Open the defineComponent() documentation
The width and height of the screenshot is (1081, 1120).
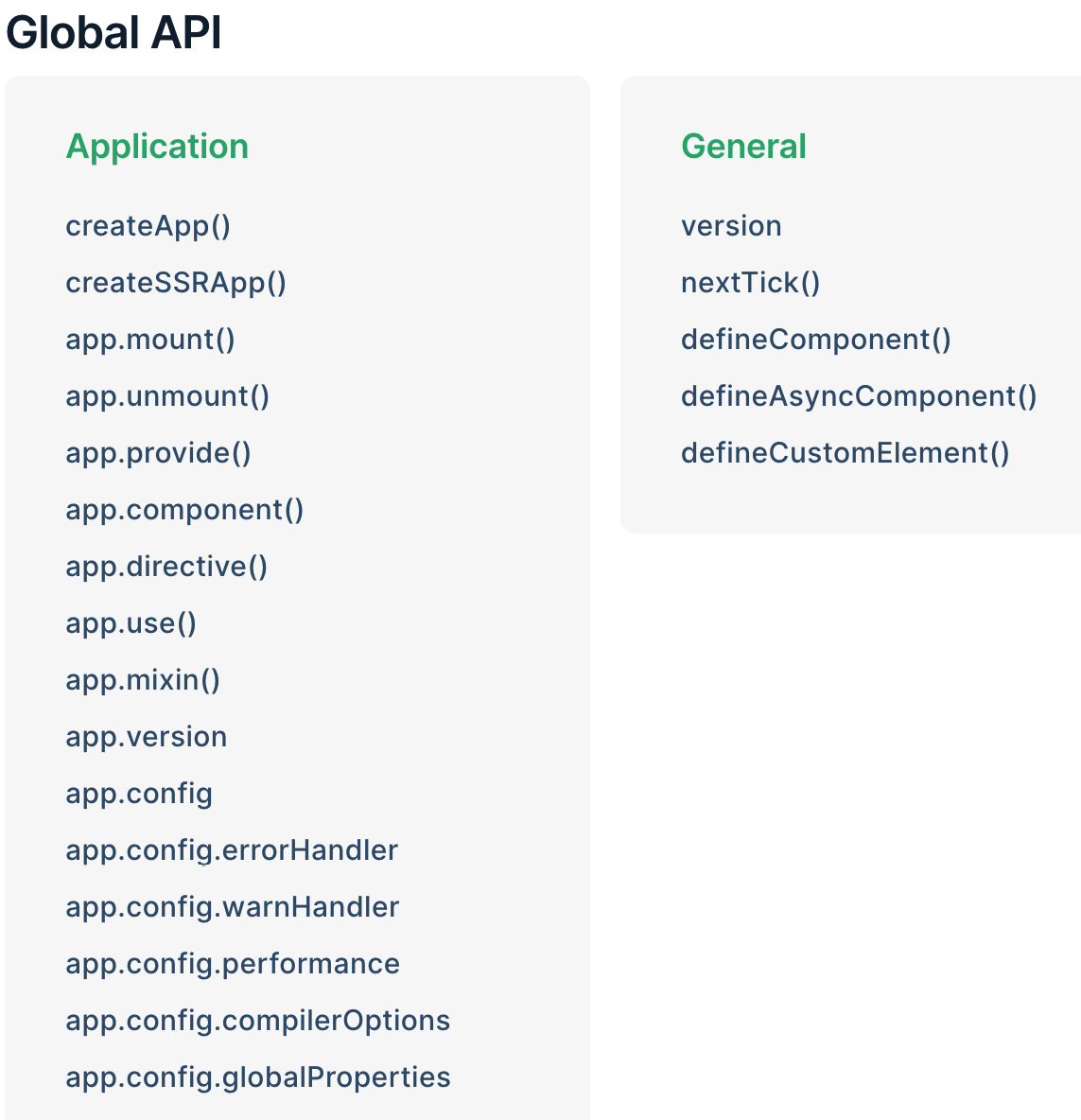point(817,341)
